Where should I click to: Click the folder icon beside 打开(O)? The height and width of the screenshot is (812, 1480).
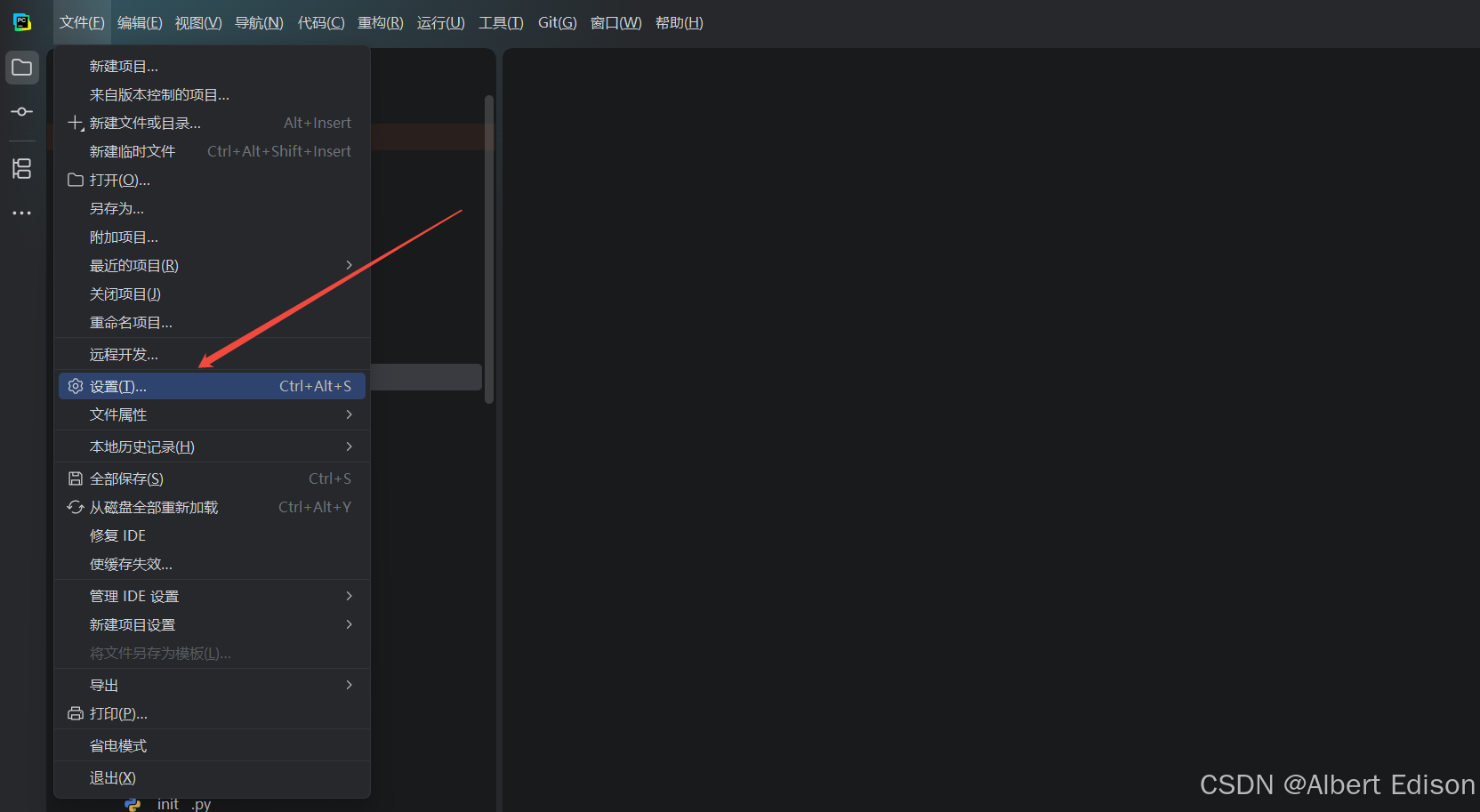[76, 180]
